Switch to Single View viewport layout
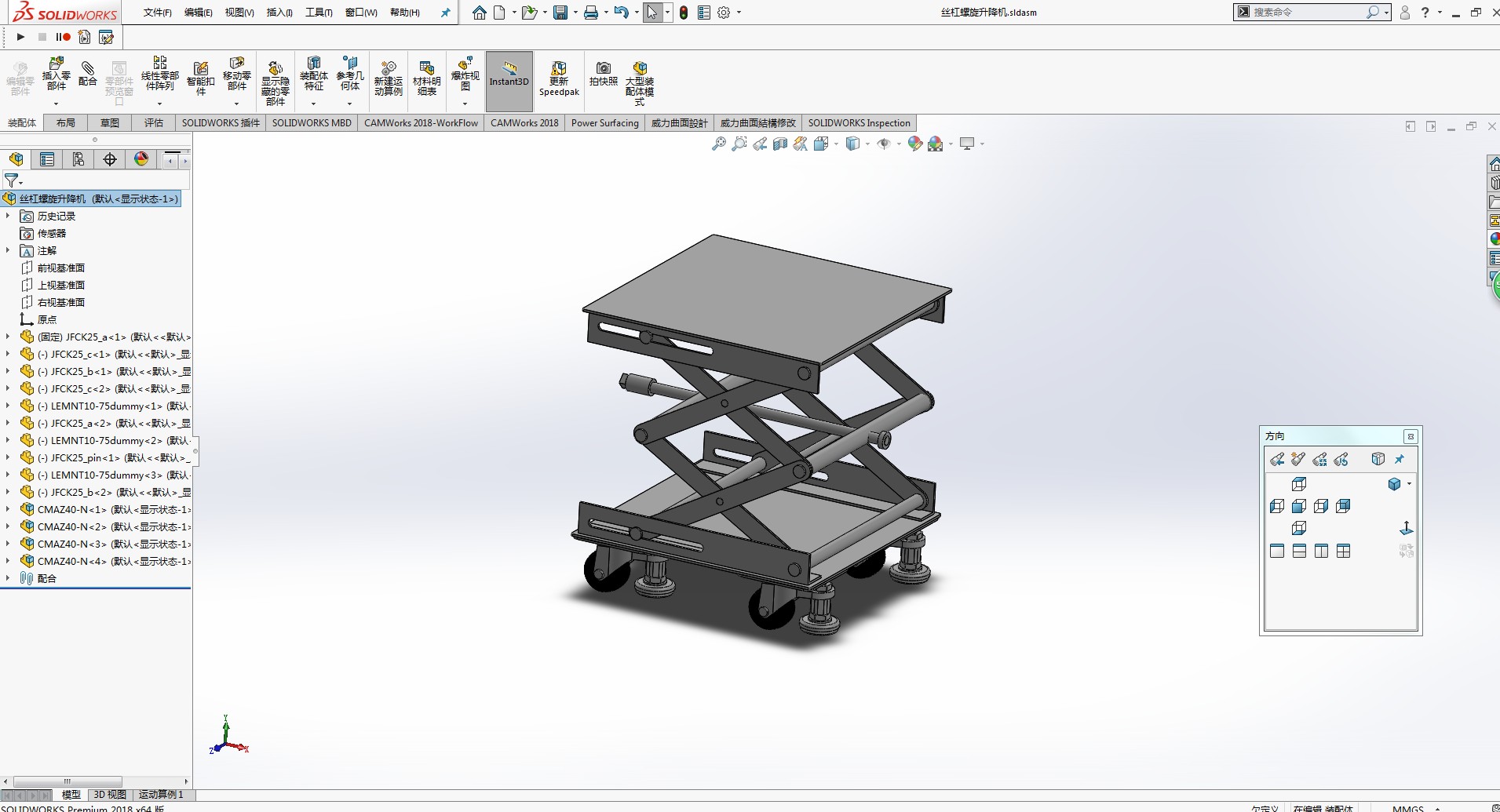 click(1277, 551)
